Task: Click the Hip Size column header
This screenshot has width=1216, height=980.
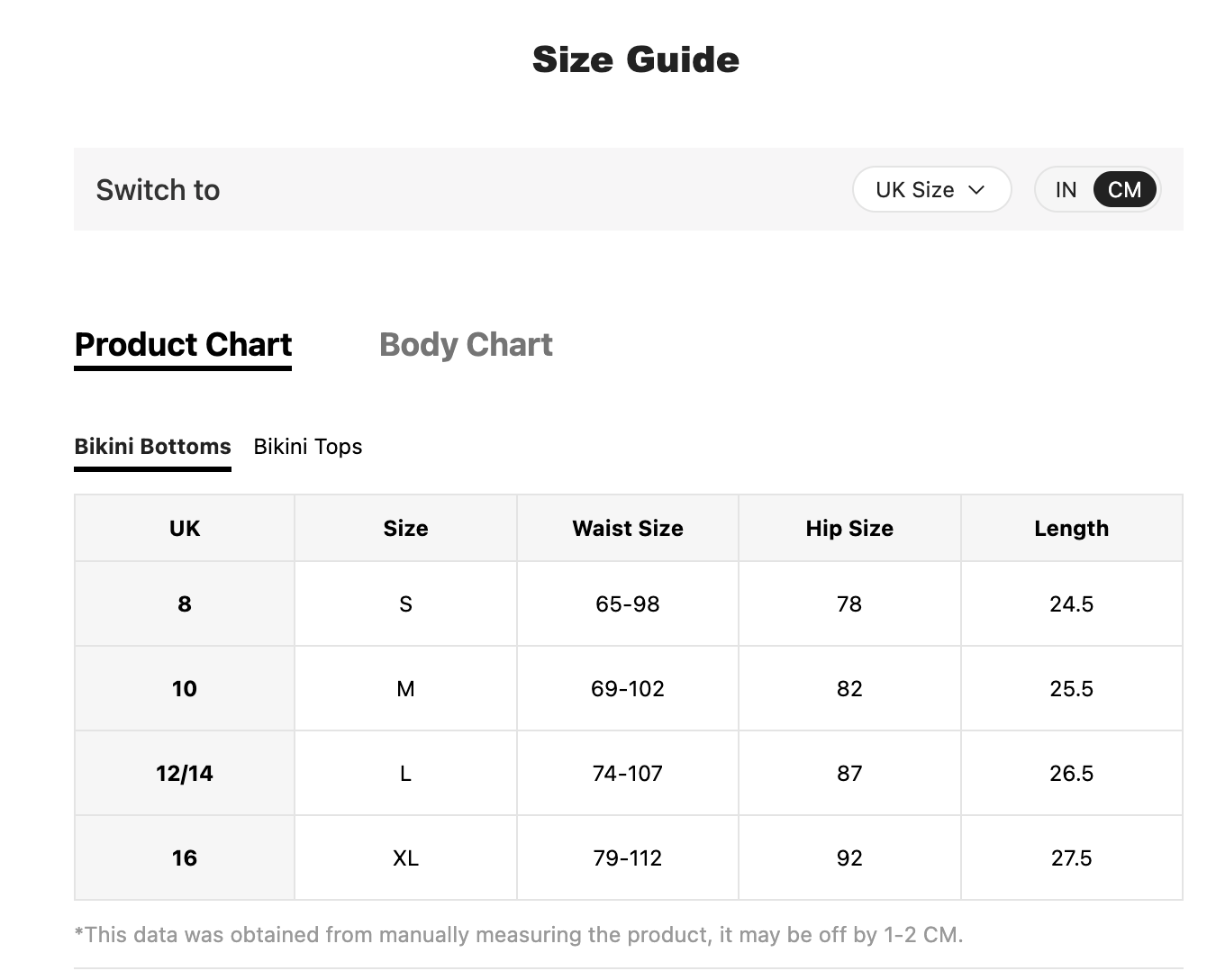Action: click(849, 528)
